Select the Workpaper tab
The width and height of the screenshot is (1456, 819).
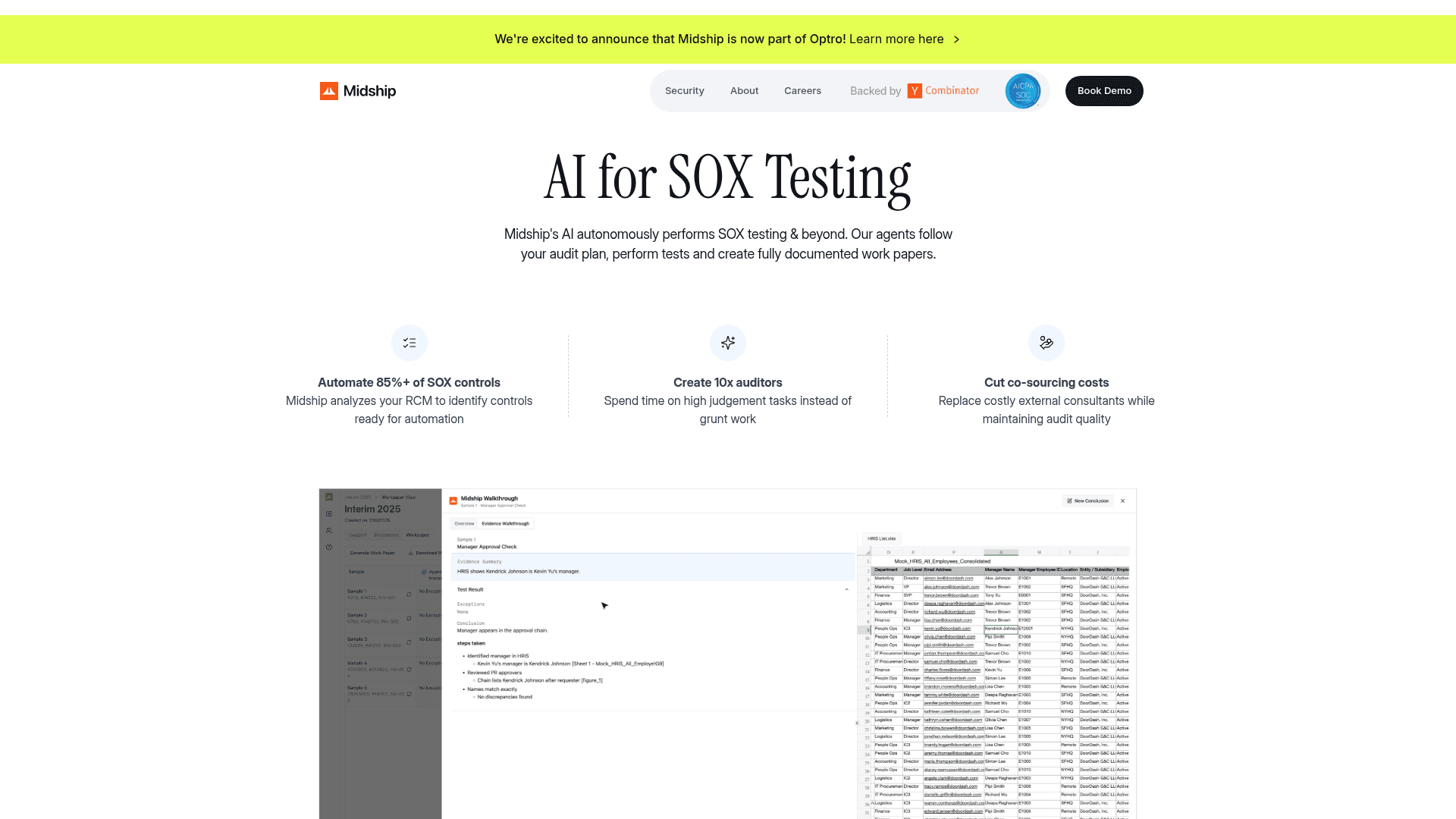click(418, 535)
